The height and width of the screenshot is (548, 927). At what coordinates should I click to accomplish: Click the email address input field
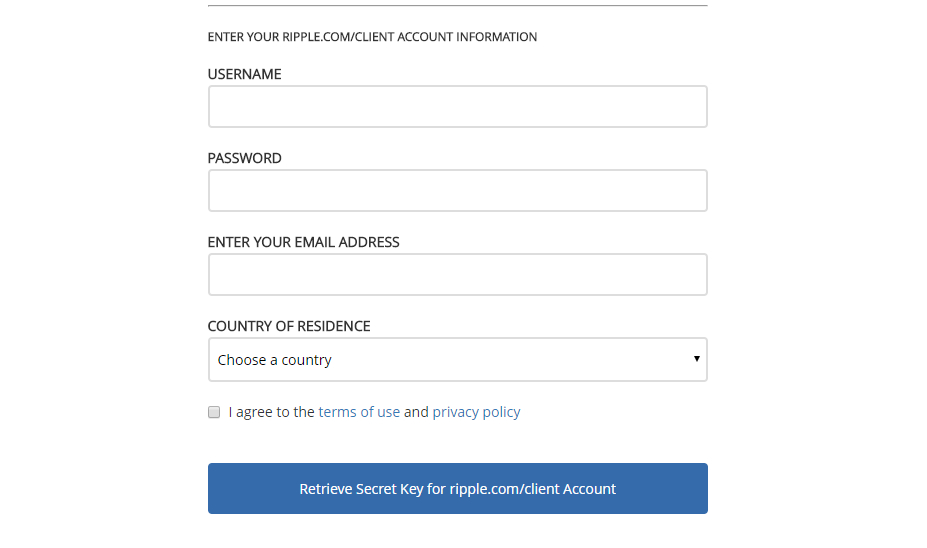(457, 275)
